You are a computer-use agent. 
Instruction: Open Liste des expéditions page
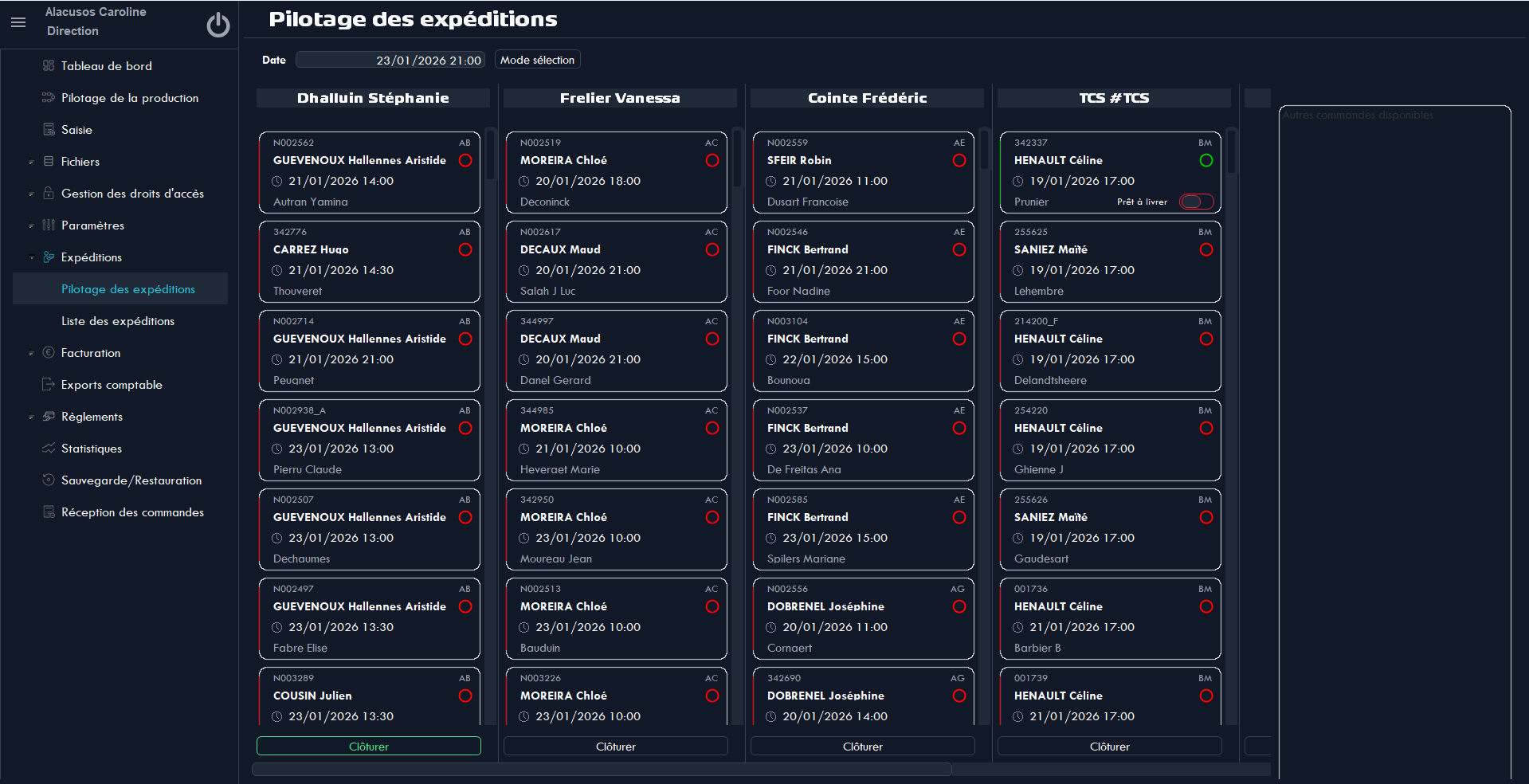point(118,321)
